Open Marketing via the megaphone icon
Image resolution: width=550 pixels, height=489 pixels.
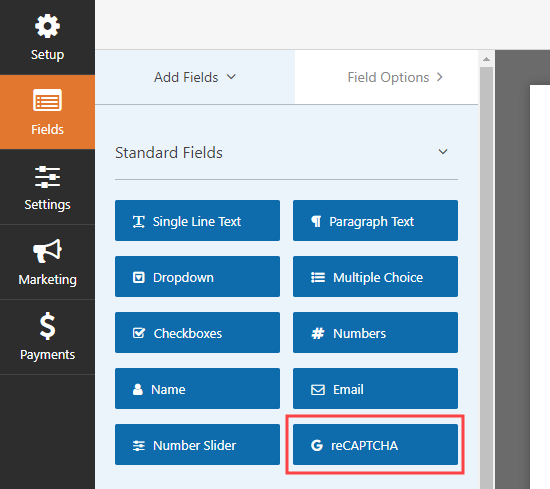tap(47, 251)
